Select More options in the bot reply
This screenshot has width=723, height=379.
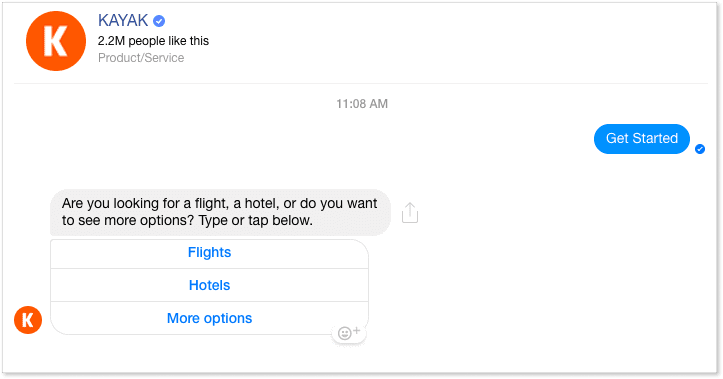209,318
